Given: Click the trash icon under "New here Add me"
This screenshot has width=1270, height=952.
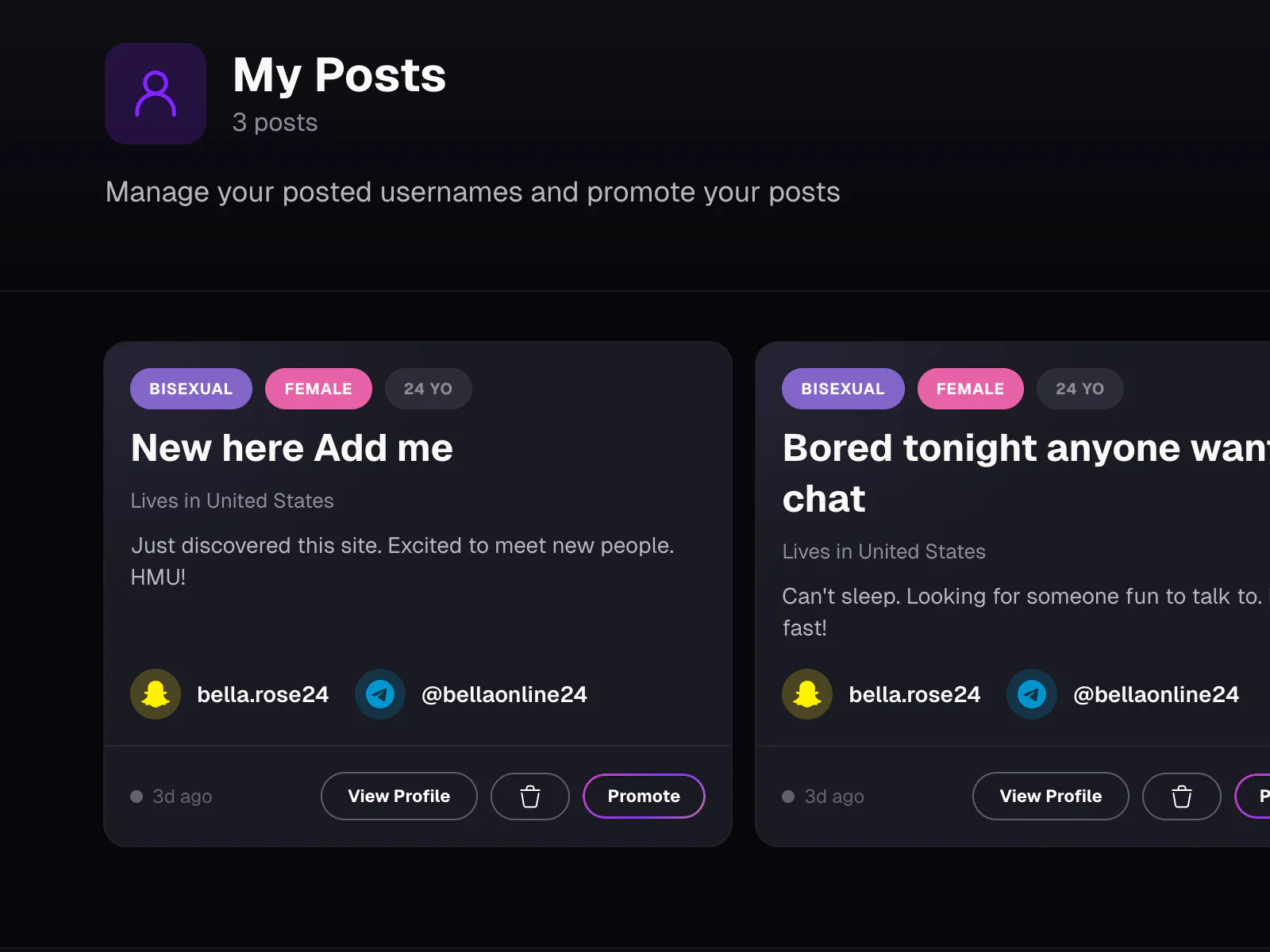Looking at the screenshot, I should coord(529,796).
